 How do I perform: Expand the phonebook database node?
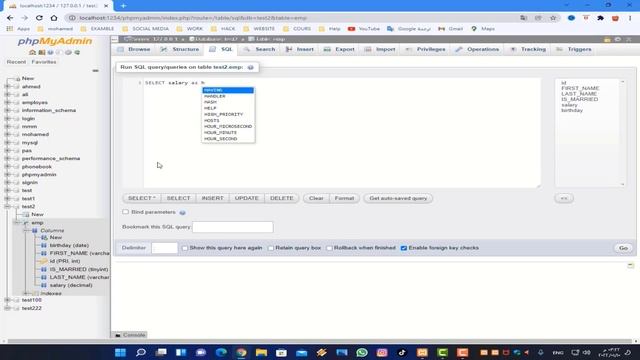7,167
